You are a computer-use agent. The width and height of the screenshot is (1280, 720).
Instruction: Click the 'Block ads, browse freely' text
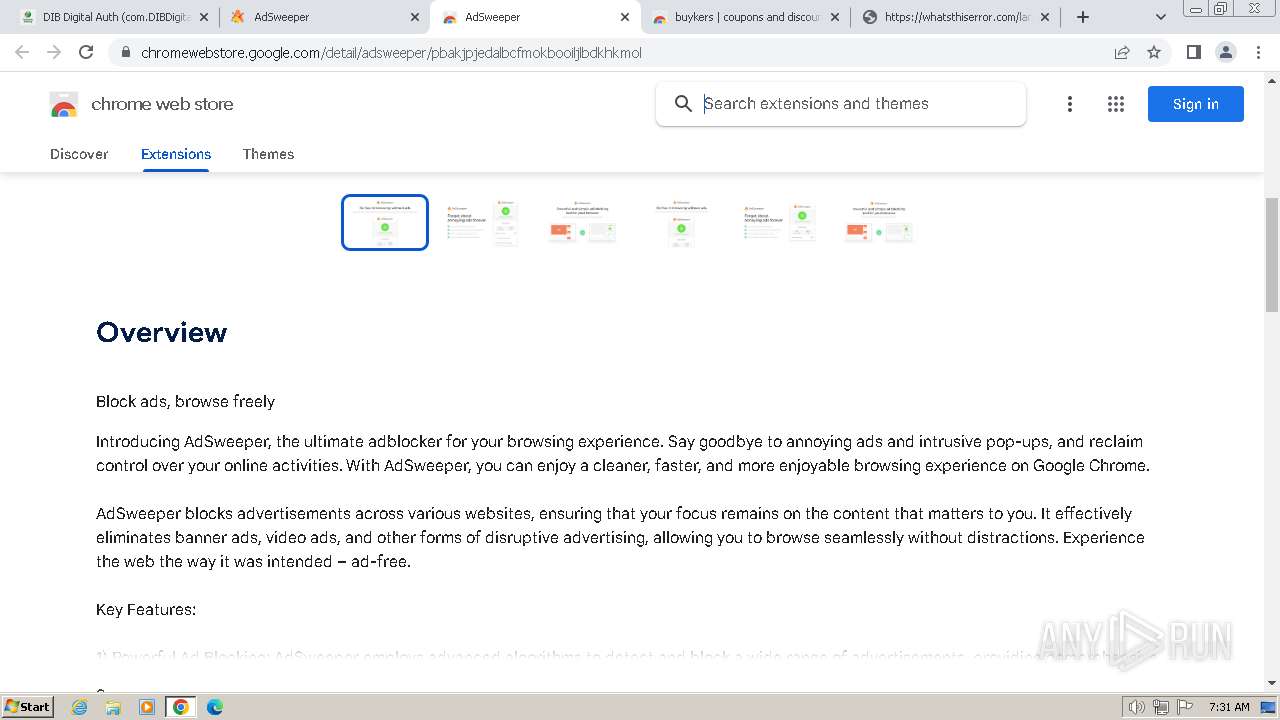click(x=185, y=401)
